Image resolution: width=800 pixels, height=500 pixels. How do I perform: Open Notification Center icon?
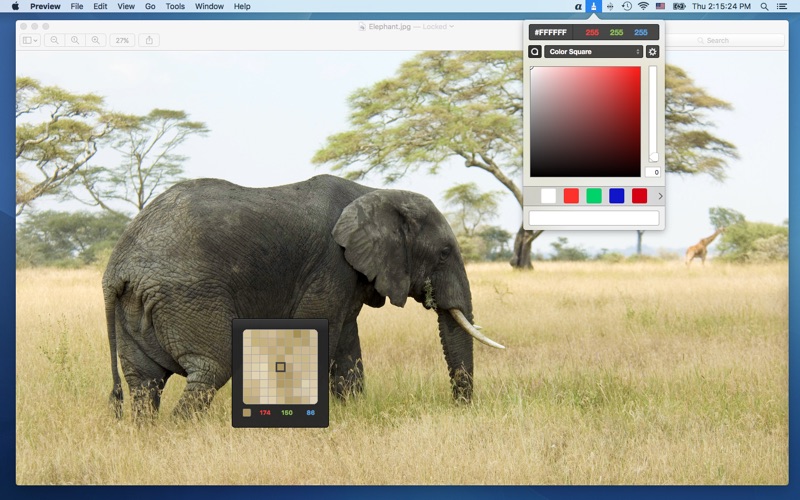[x=781, y=7]
